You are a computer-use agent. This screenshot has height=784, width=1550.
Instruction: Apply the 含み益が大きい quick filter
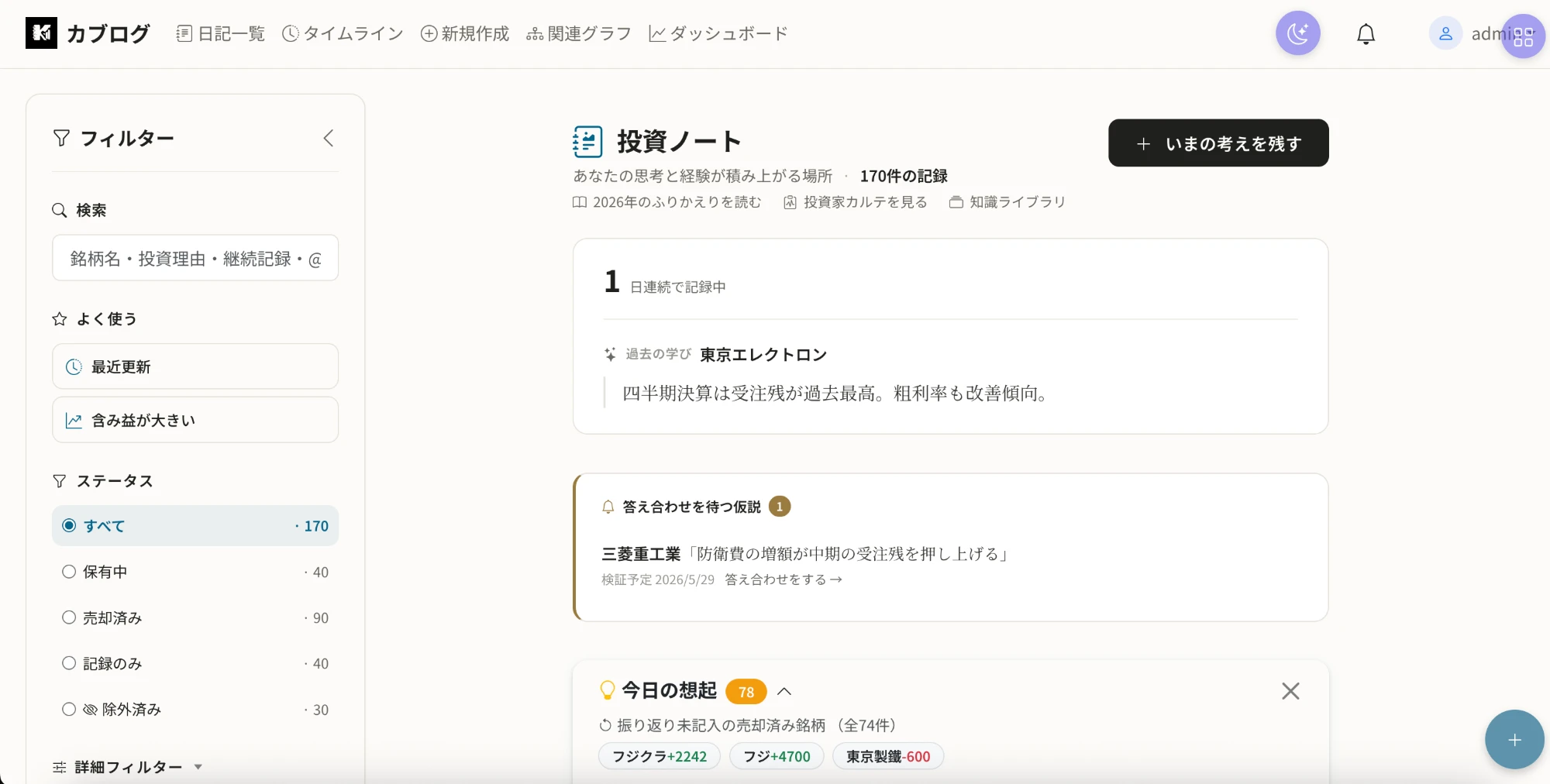(x=195, y=420)
